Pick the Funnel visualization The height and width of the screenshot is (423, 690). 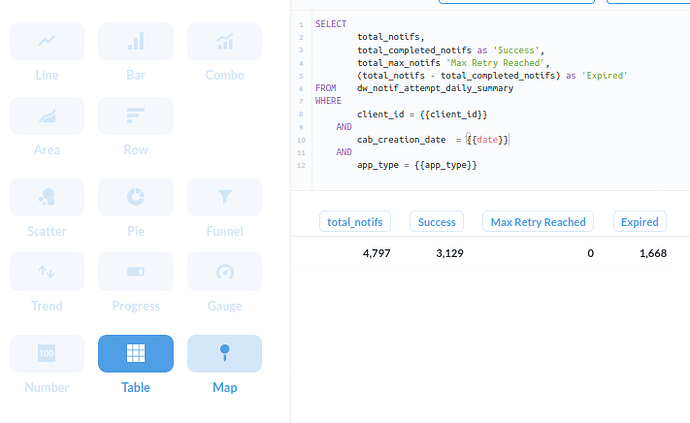tap(224, 197)
